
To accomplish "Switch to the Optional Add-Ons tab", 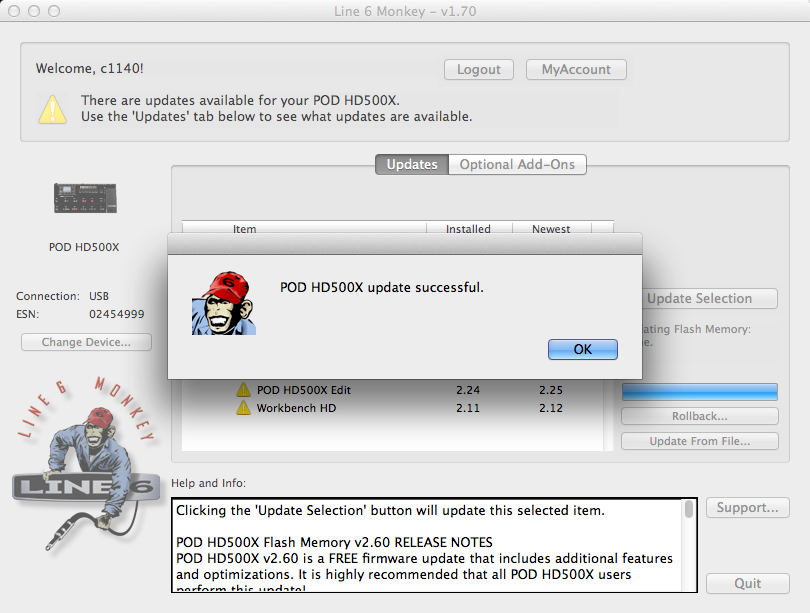I will [x=517, y=164].
